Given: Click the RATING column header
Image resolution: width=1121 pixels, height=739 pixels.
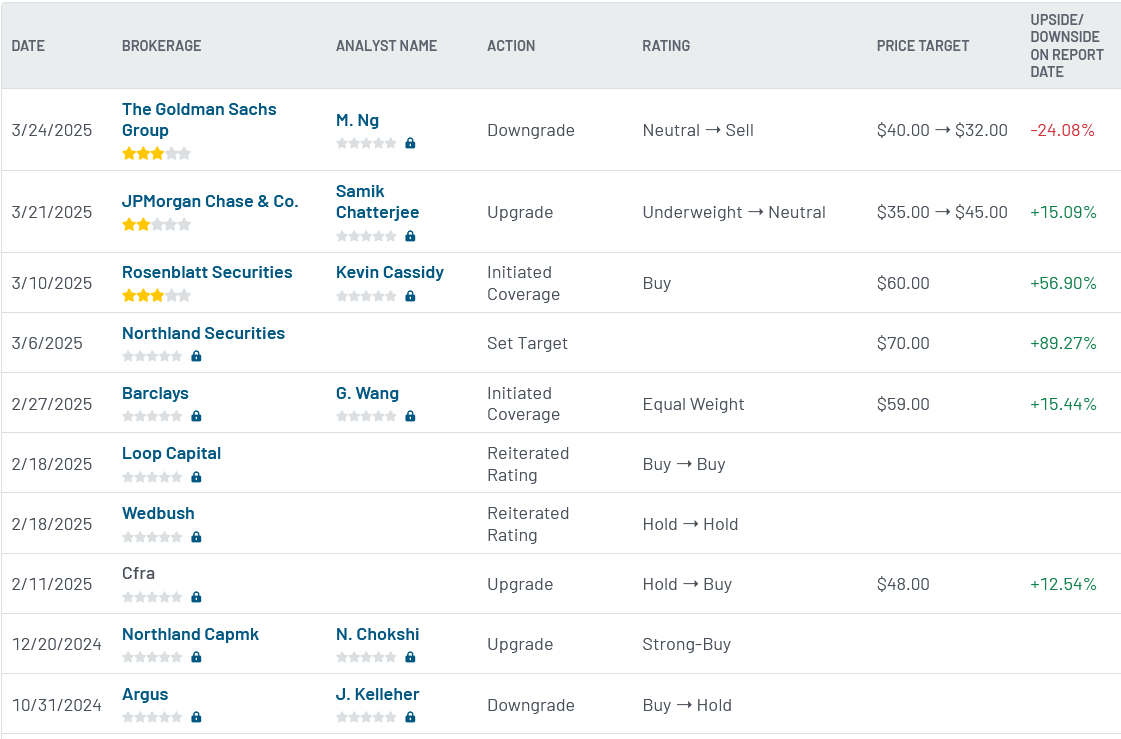Looking at the screenshot, I should coord(666,46).
